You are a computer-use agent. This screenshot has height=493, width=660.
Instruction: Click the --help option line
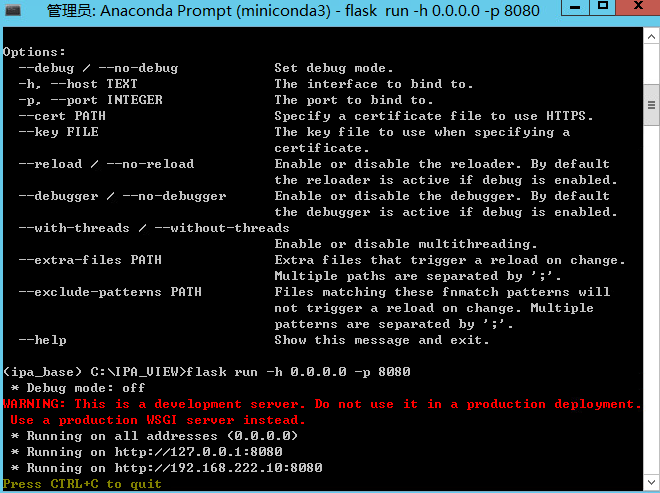click(43, 340)
